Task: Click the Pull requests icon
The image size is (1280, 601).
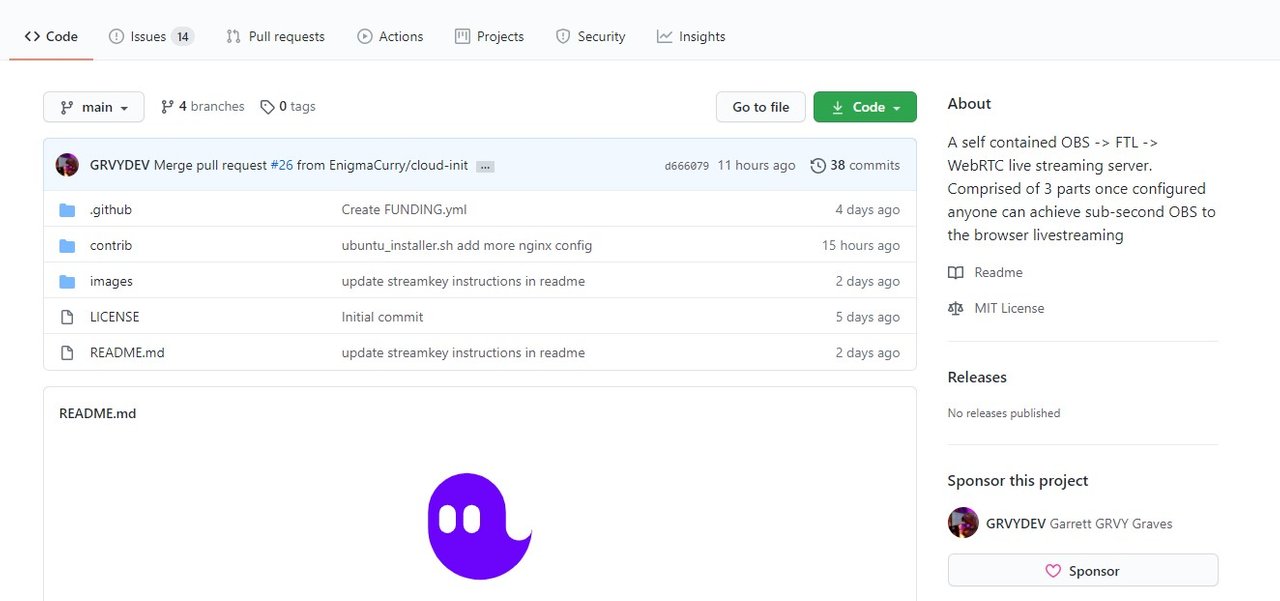Action: [x=234, y=37]
